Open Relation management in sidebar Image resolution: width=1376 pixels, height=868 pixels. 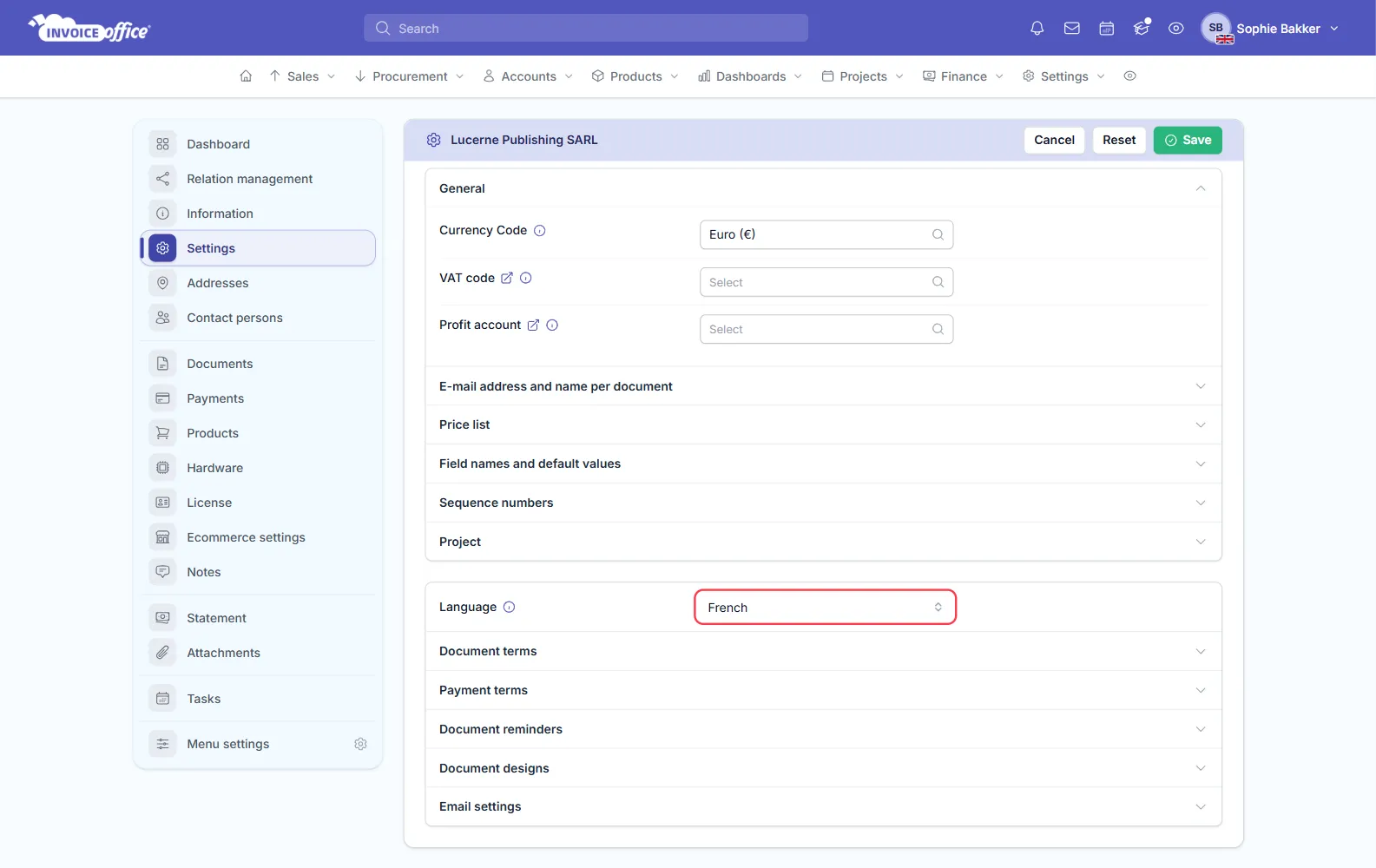pos(258,179)
